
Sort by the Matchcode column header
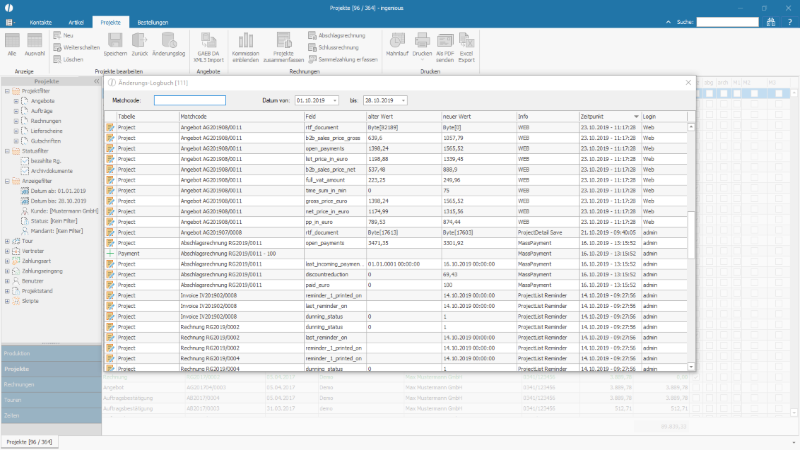pyautogui.click(x=241, y=116)
